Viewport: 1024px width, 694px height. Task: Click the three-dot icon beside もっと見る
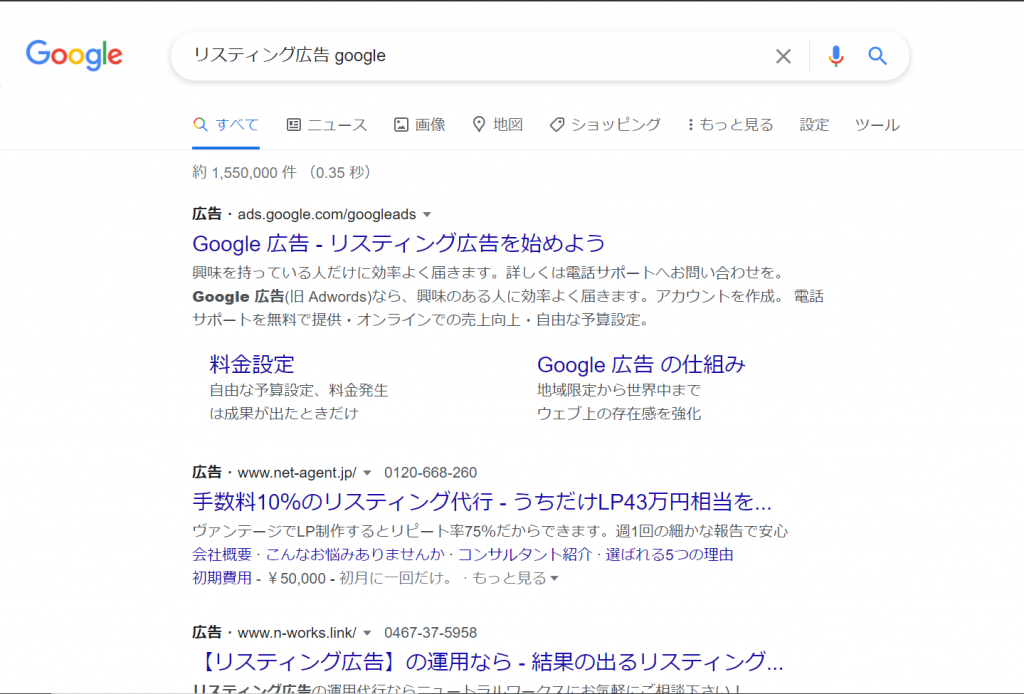[x=690, y=124]
